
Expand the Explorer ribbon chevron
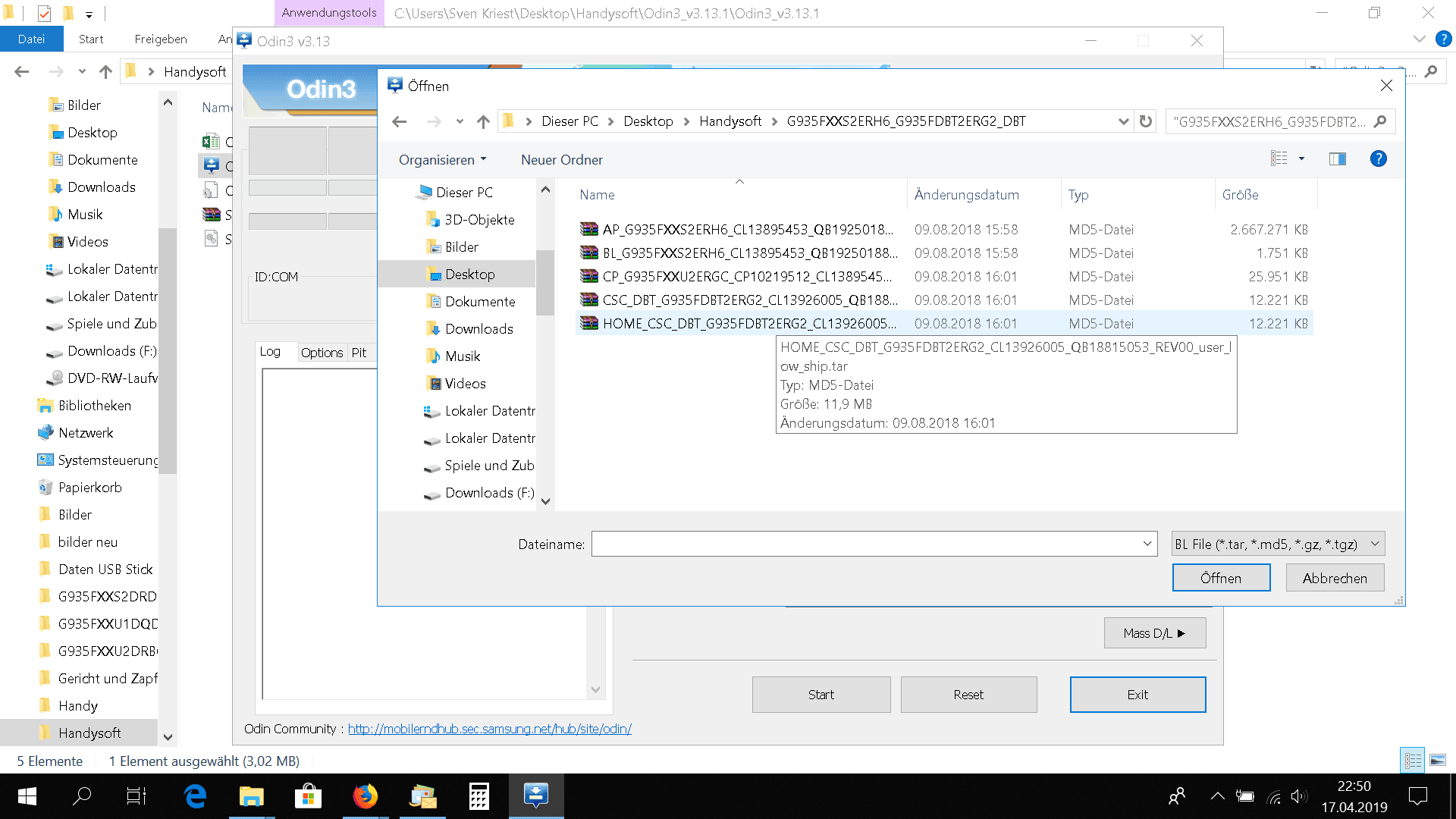tap(1420, 39)
